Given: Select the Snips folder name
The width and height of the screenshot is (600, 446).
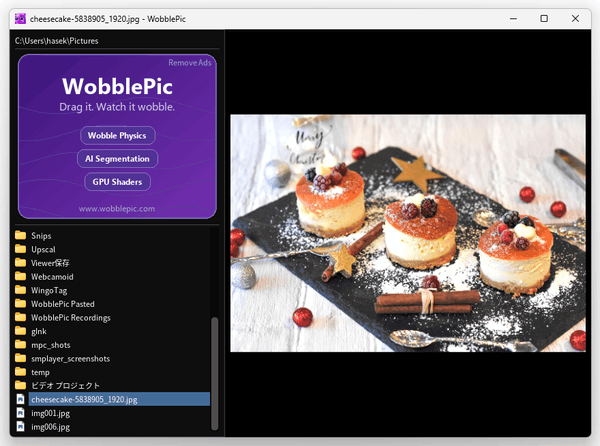Looking at the screenshot, I should click(41, 236).
